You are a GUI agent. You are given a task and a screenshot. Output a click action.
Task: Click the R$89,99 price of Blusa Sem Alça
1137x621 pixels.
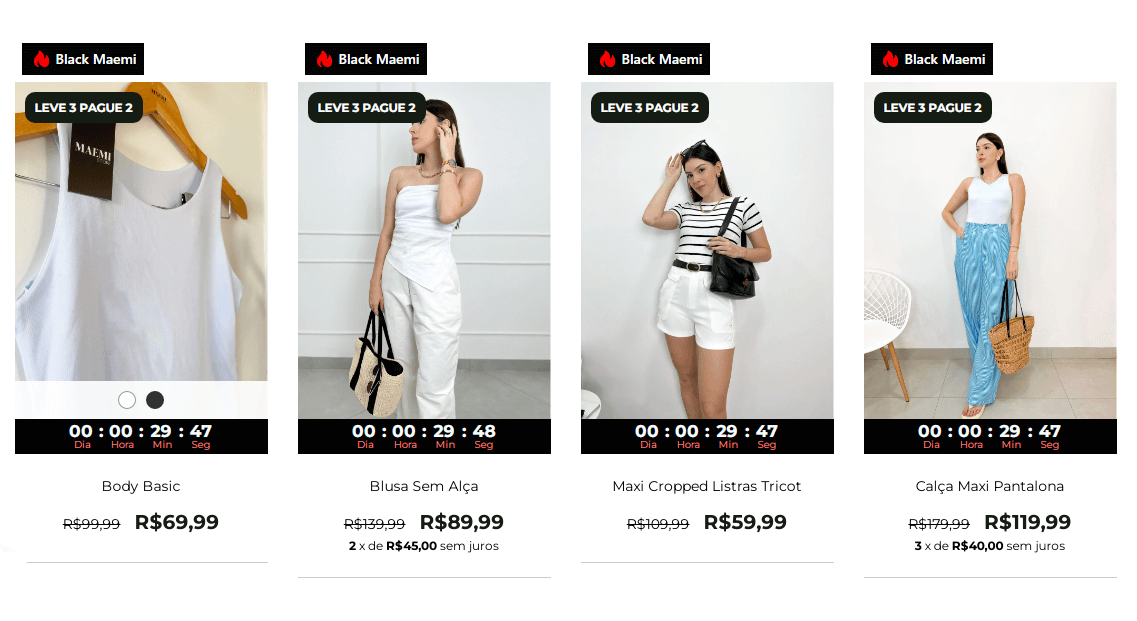pos(462,522)
